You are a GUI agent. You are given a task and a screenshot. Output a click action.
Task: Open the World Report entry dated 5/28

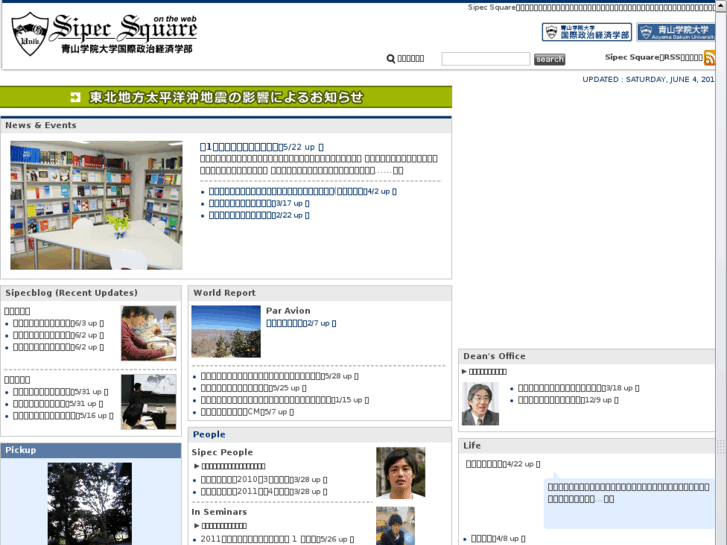pos(279,376)
